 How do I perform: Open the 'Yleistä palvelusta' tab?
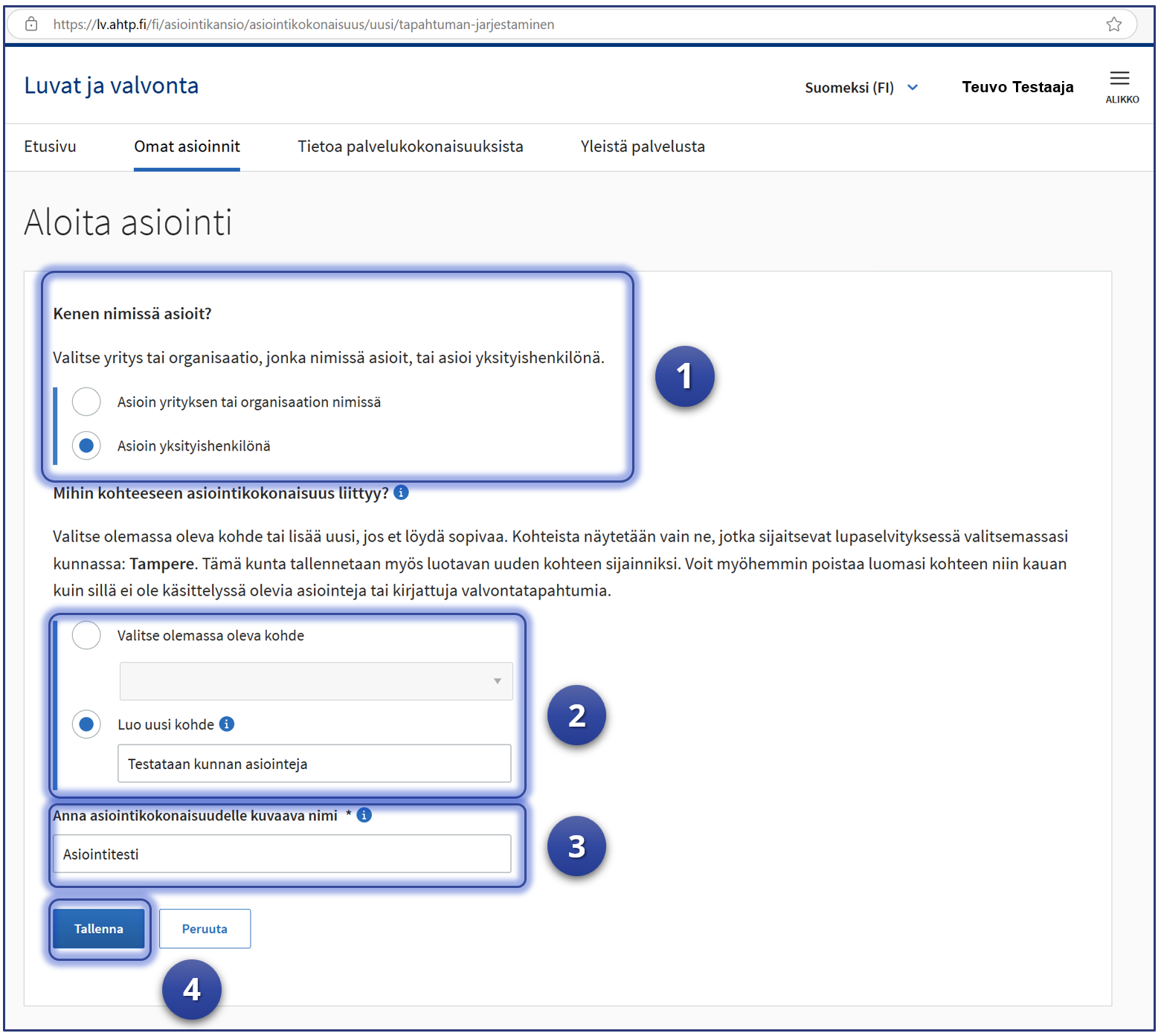(642, 147)
